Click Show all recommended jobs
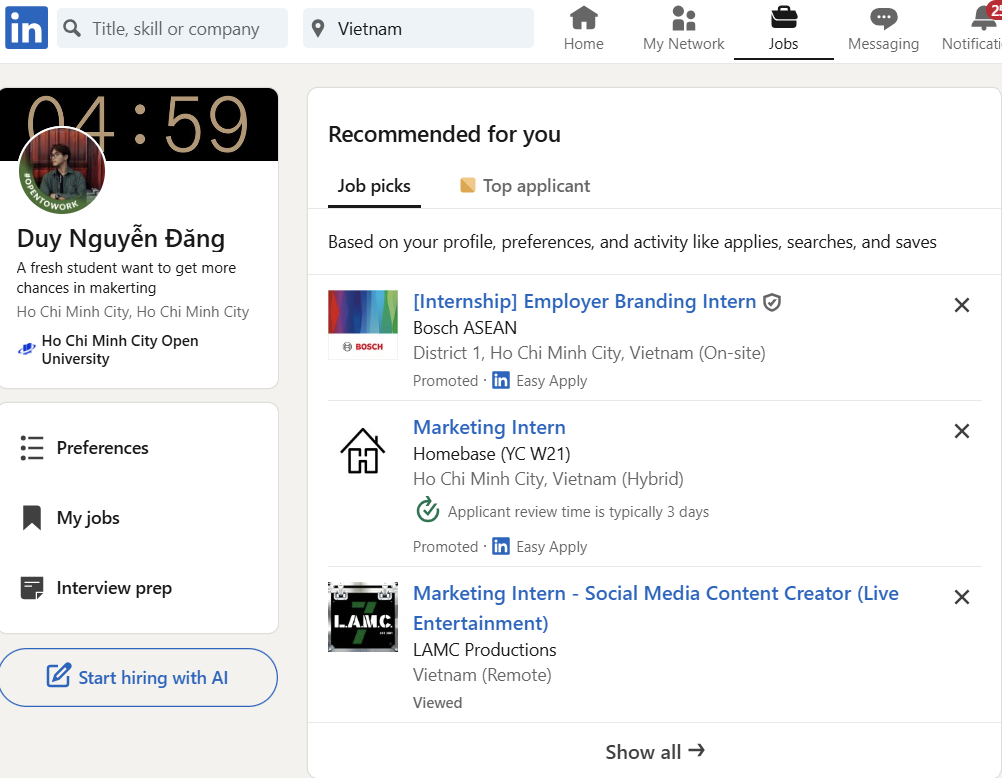Screen dimensions: 1002x778 (x=654, y=752)
